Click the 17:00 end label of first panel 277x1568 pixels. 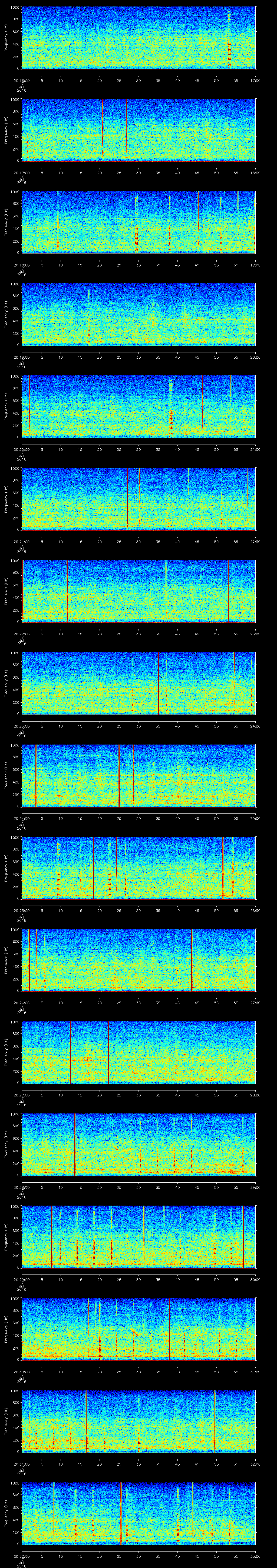click(x=255, y=80)
